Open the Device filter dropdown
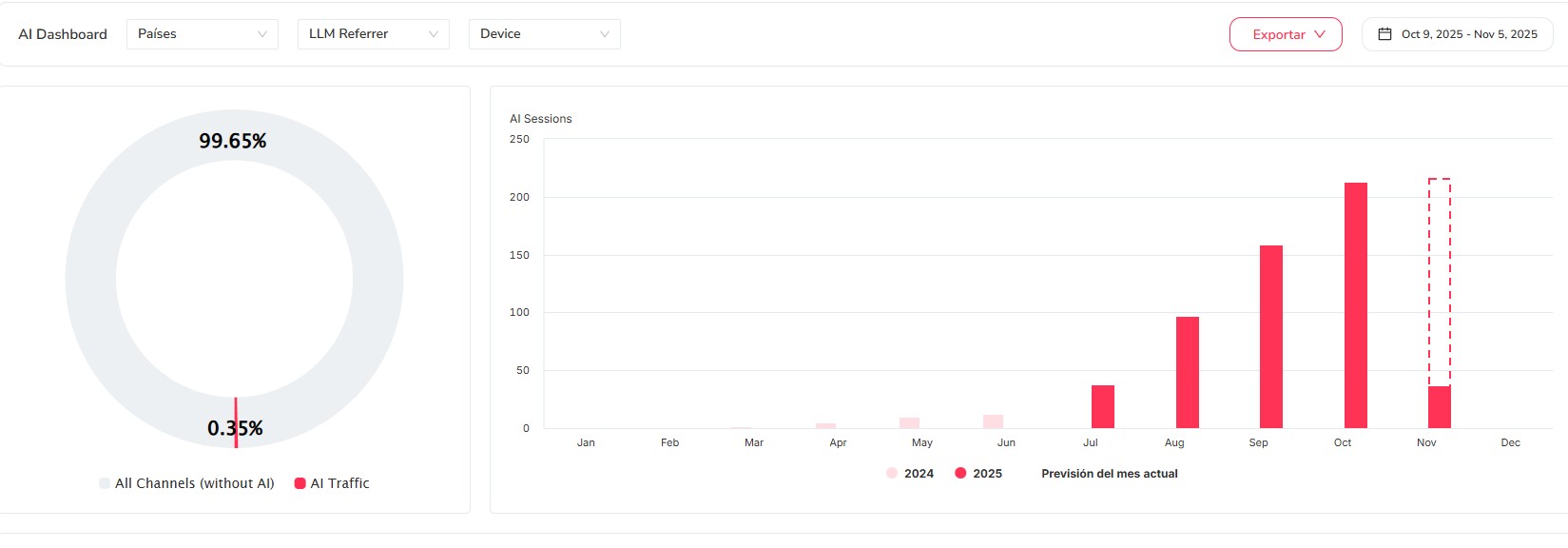1568x548 pixels. (544, 34)
